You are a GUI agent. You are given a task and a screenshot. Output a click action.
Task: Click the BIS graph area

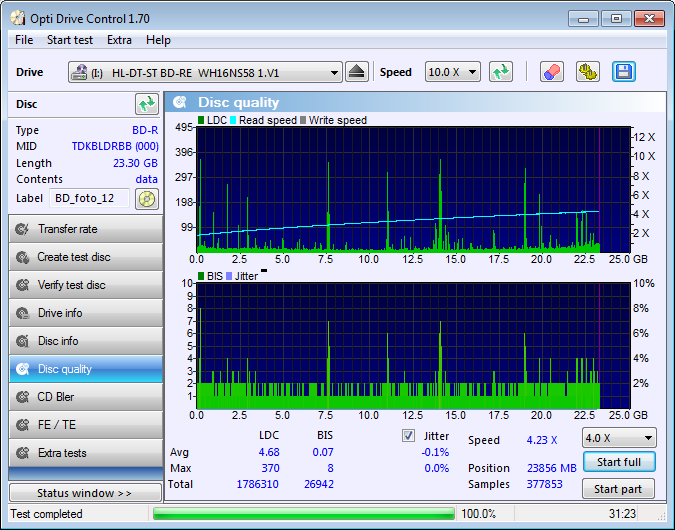pos(413,346)
